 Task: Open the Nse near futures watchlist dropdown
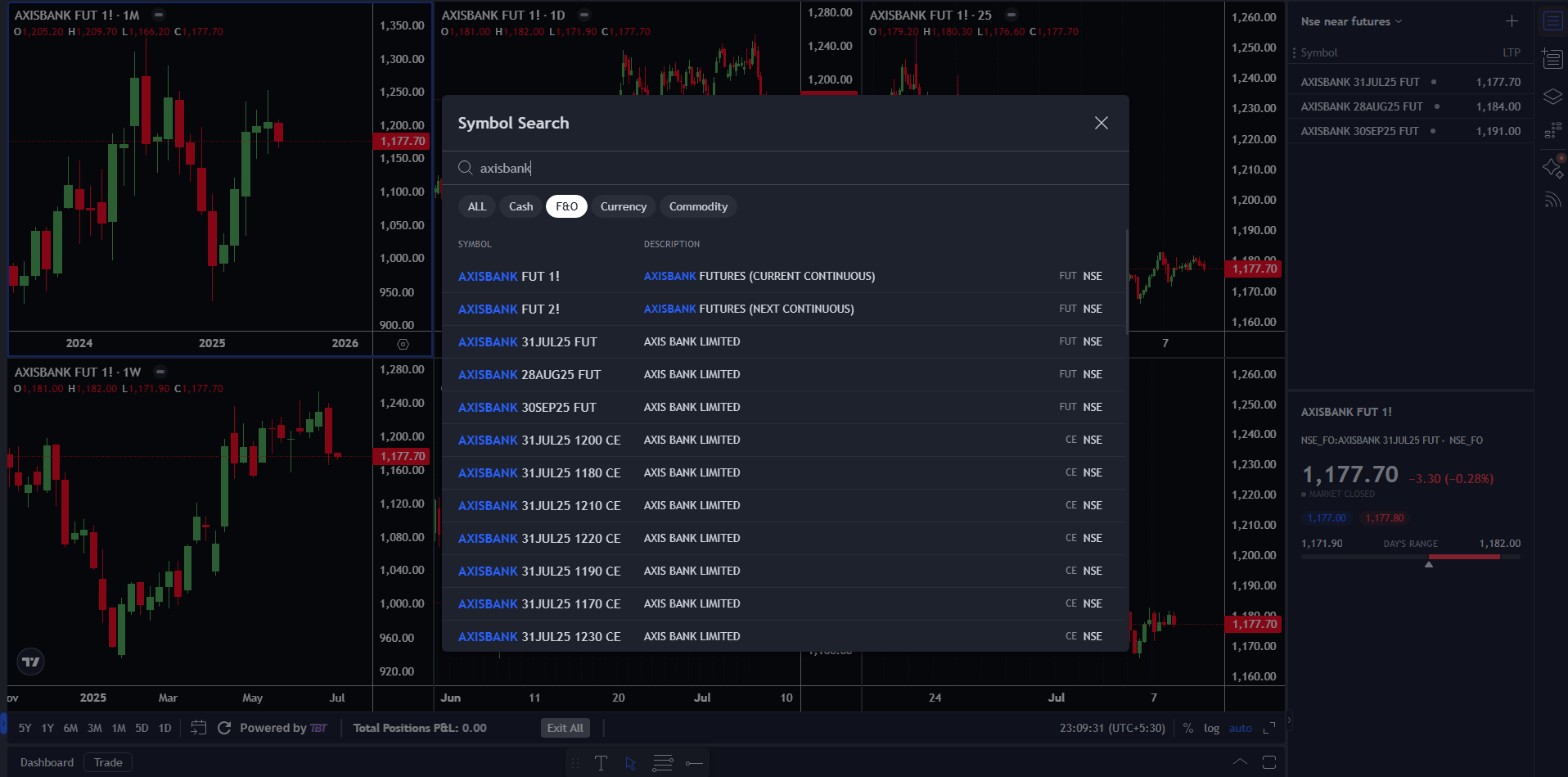coord(1351,21)
